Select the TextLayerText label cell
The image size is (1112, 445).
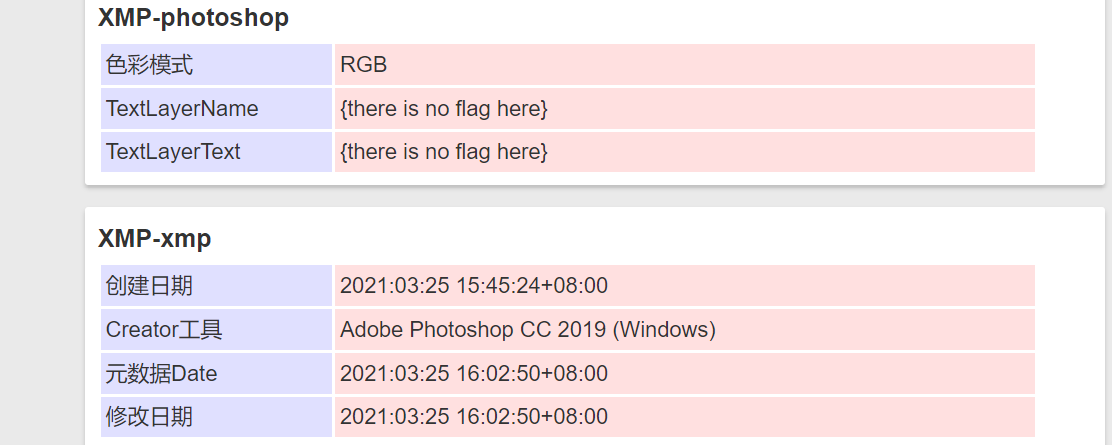tap(216, 151)
